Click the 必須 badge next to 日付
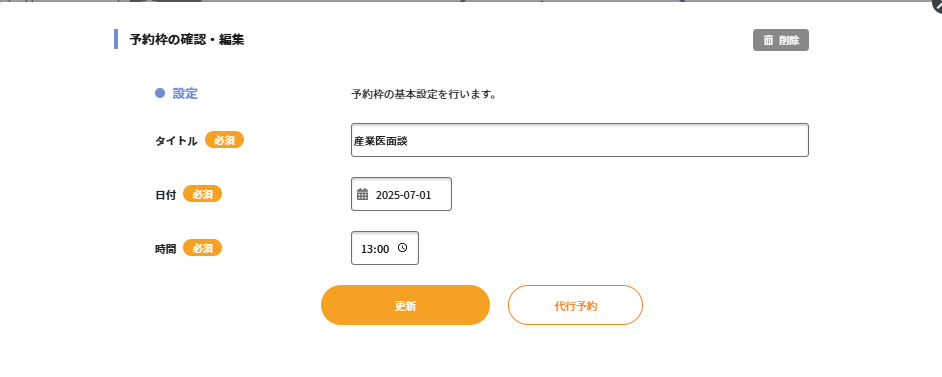The image size is (942, 377). point(202,194)
